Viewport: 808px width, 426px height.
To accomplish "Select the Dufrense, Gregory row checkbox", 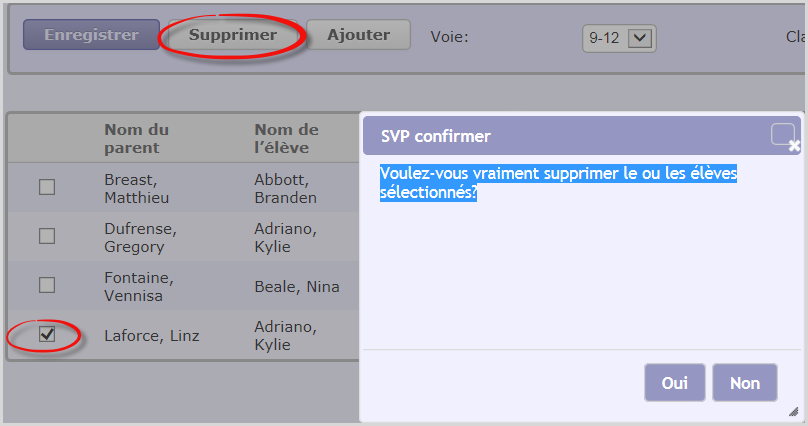I will [47, 236].
